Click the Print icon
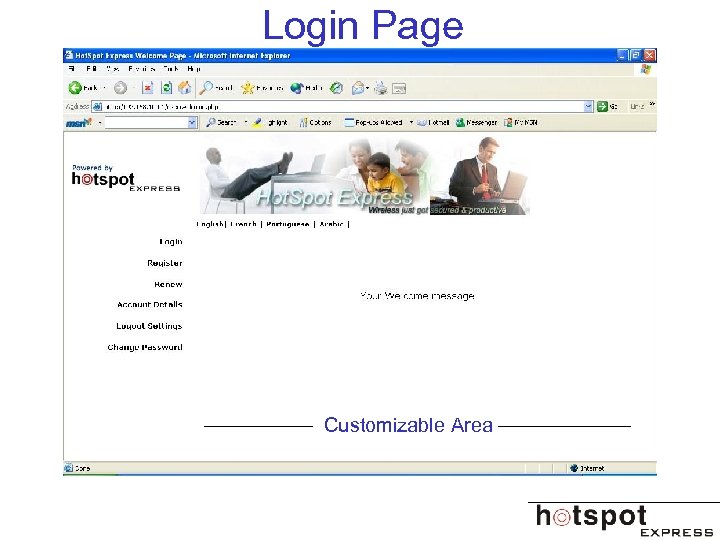 click(x=381, y=88)
